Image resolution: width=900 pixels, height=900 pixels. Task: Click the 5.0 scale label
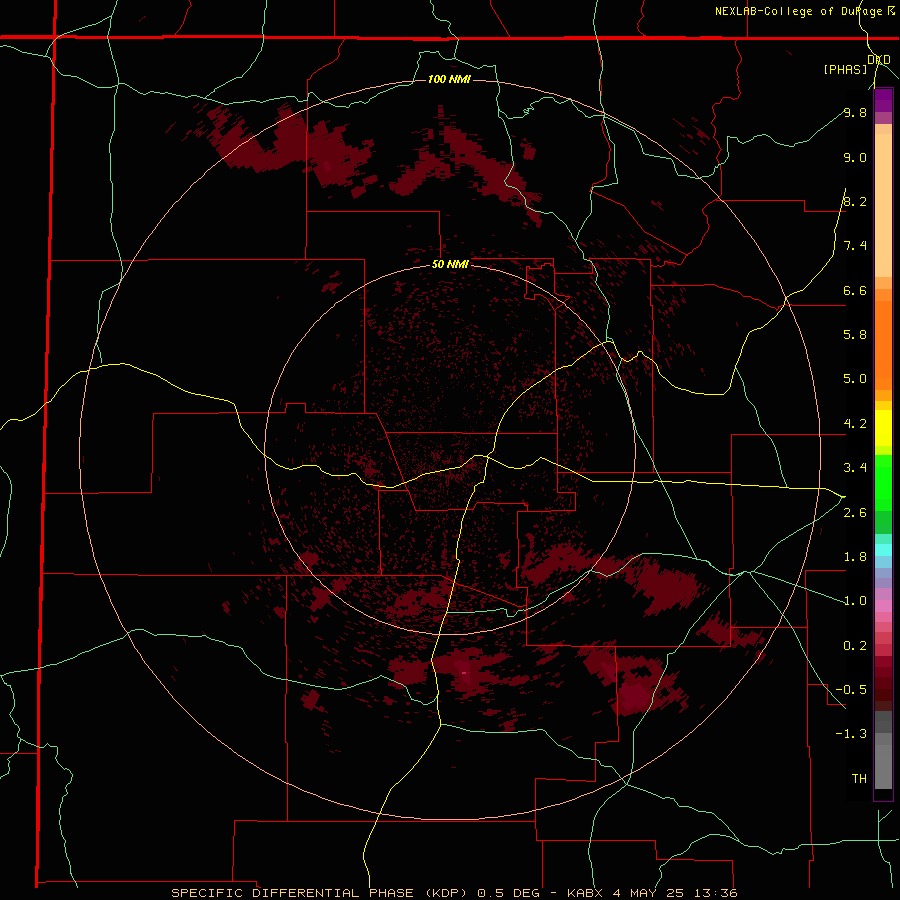855,379
